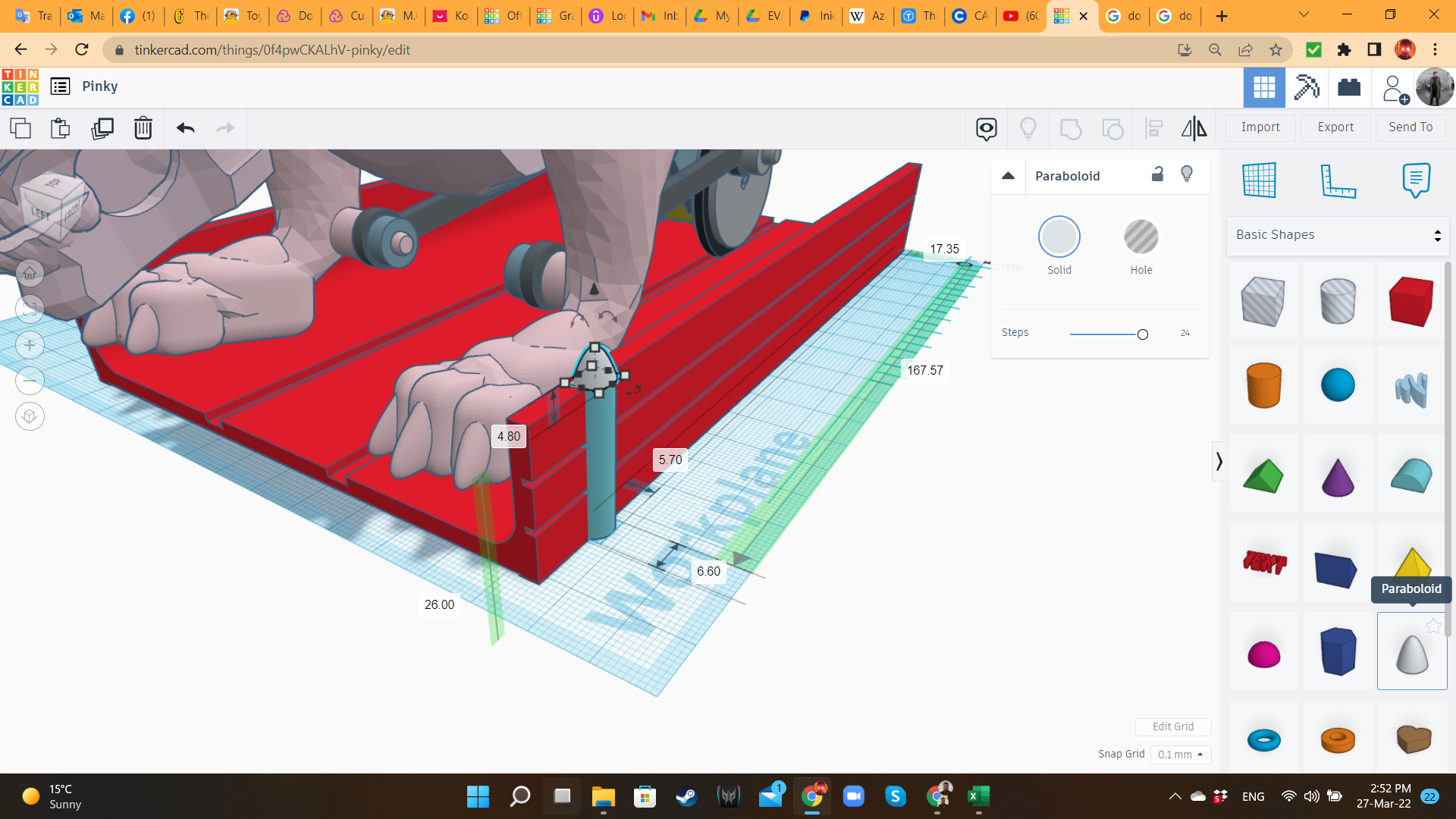Open the Workplane tool

(x=1259, y=180)
